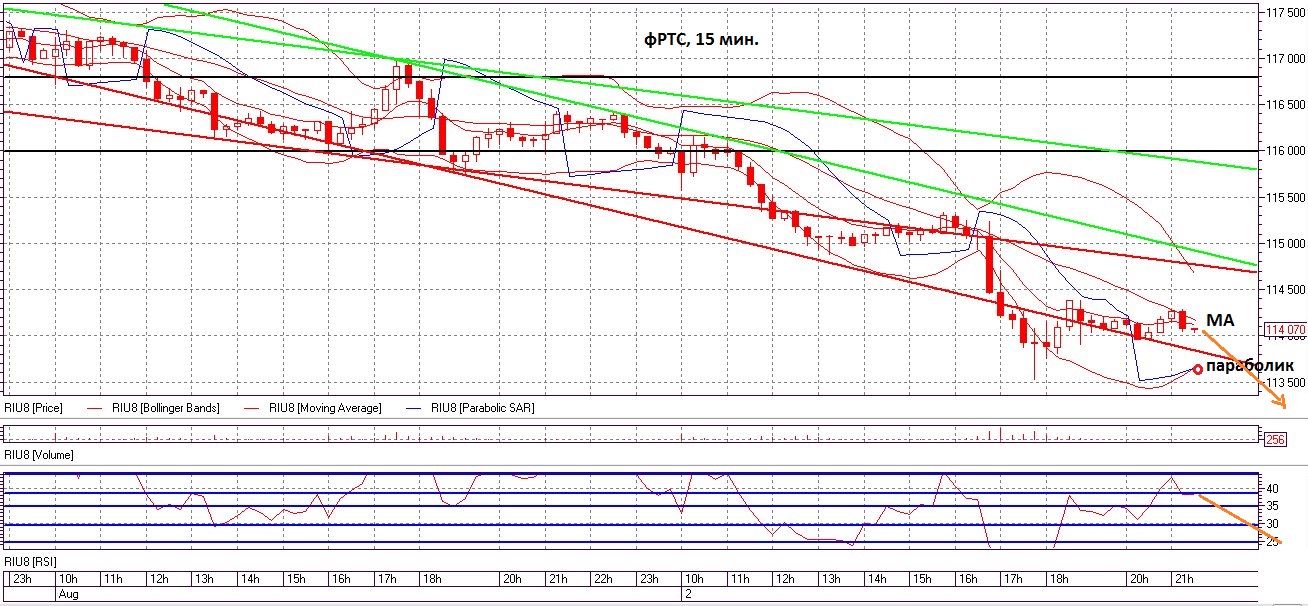Select the RIU8 [Price] legend entry
The width and height of the screenshot is (1308, 606).
point(33,408)
